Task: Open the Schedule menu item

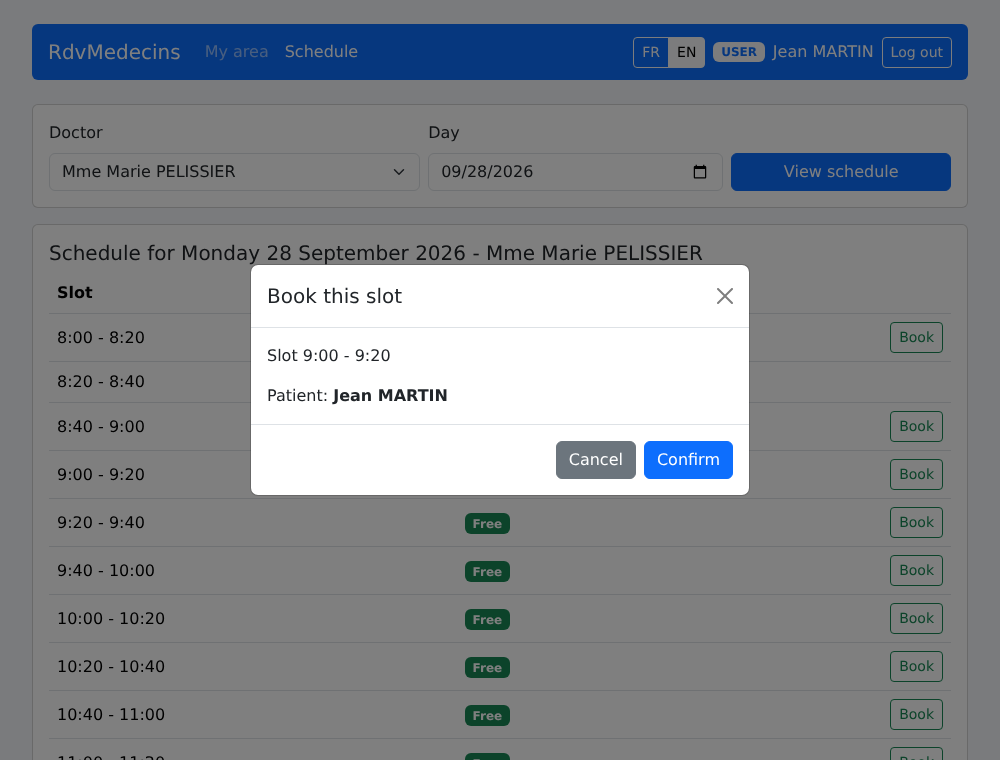Action: pyautogui.click(x=321, y=52)
